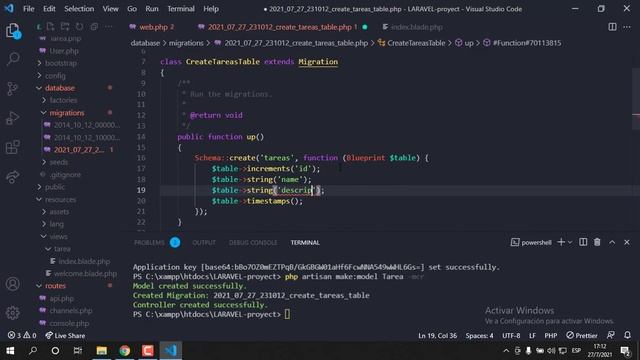Click Ln 19, Col 36 cursor position
This screenshot has height=360, width=640.
(x=437, y=336)
